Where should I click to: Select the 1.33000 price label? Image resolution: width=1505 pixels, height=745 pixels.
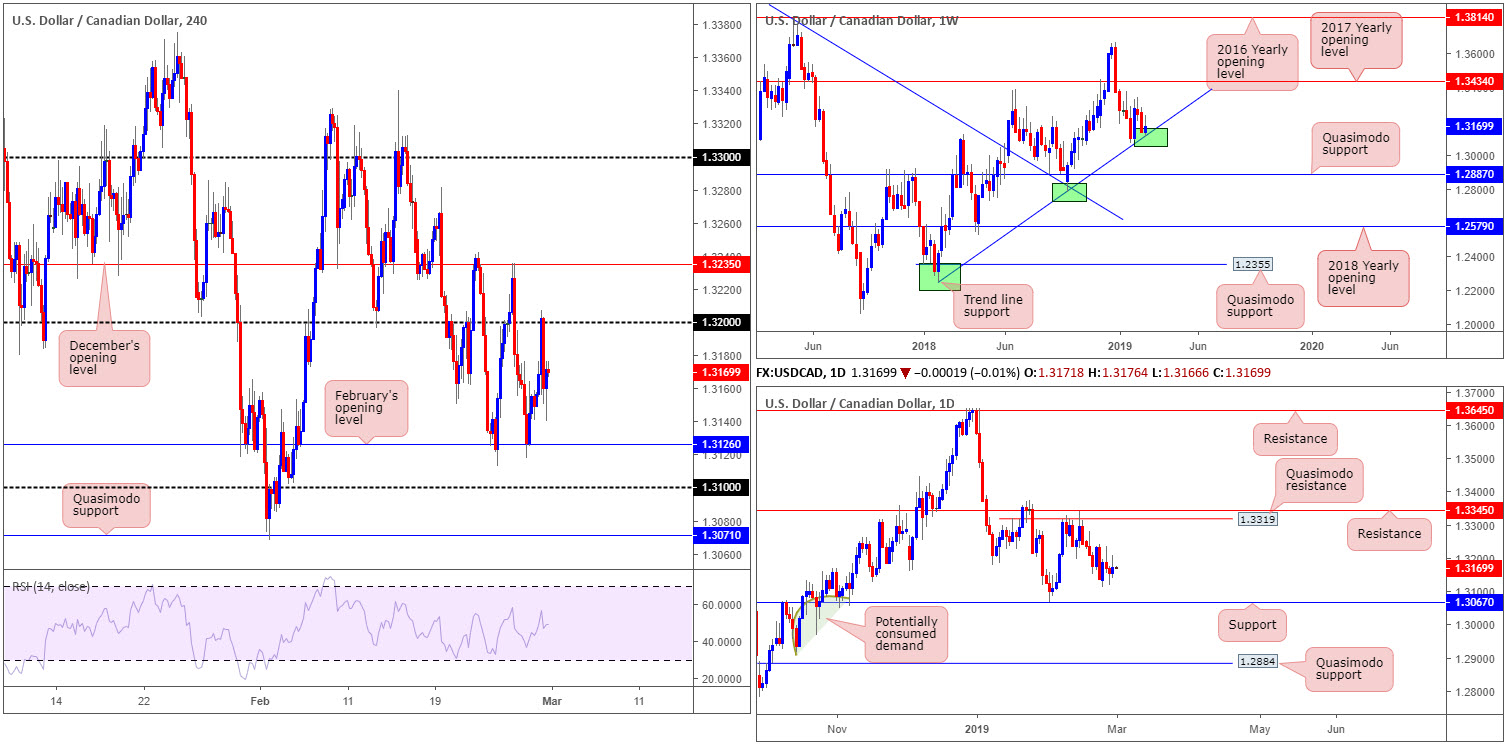722,158
